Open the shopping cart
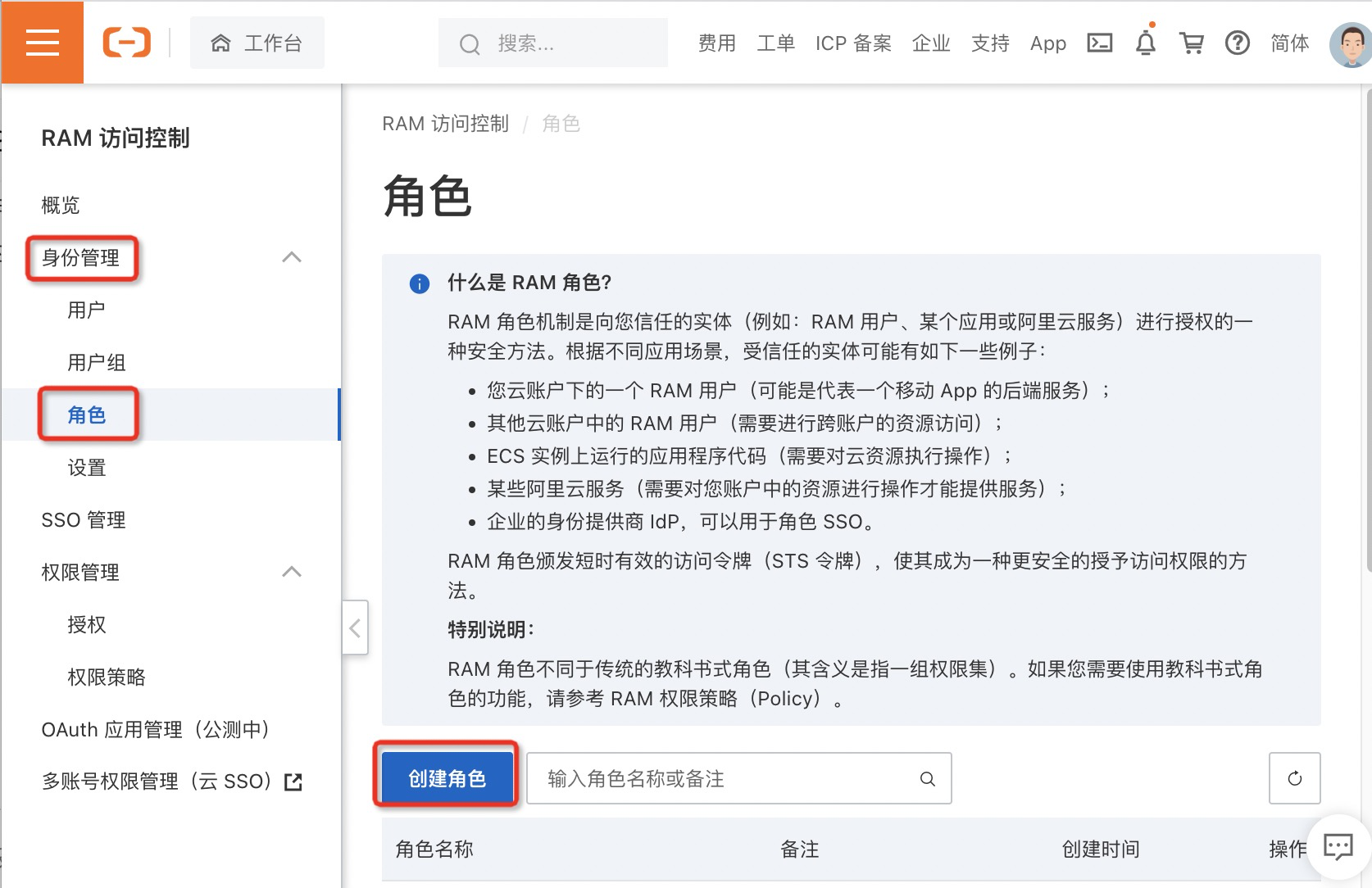 (x=1192, y=43)
